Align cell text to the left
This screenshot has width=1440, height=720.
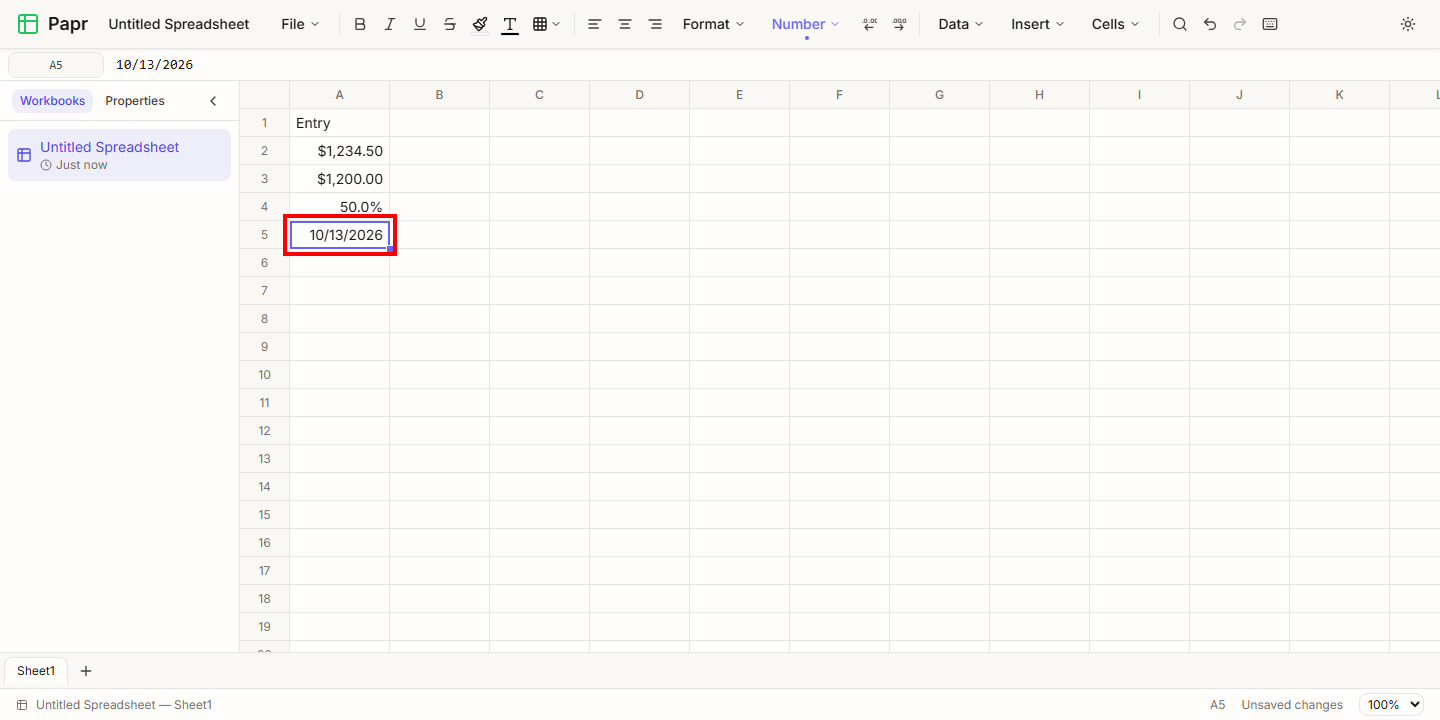coord(595,24)
